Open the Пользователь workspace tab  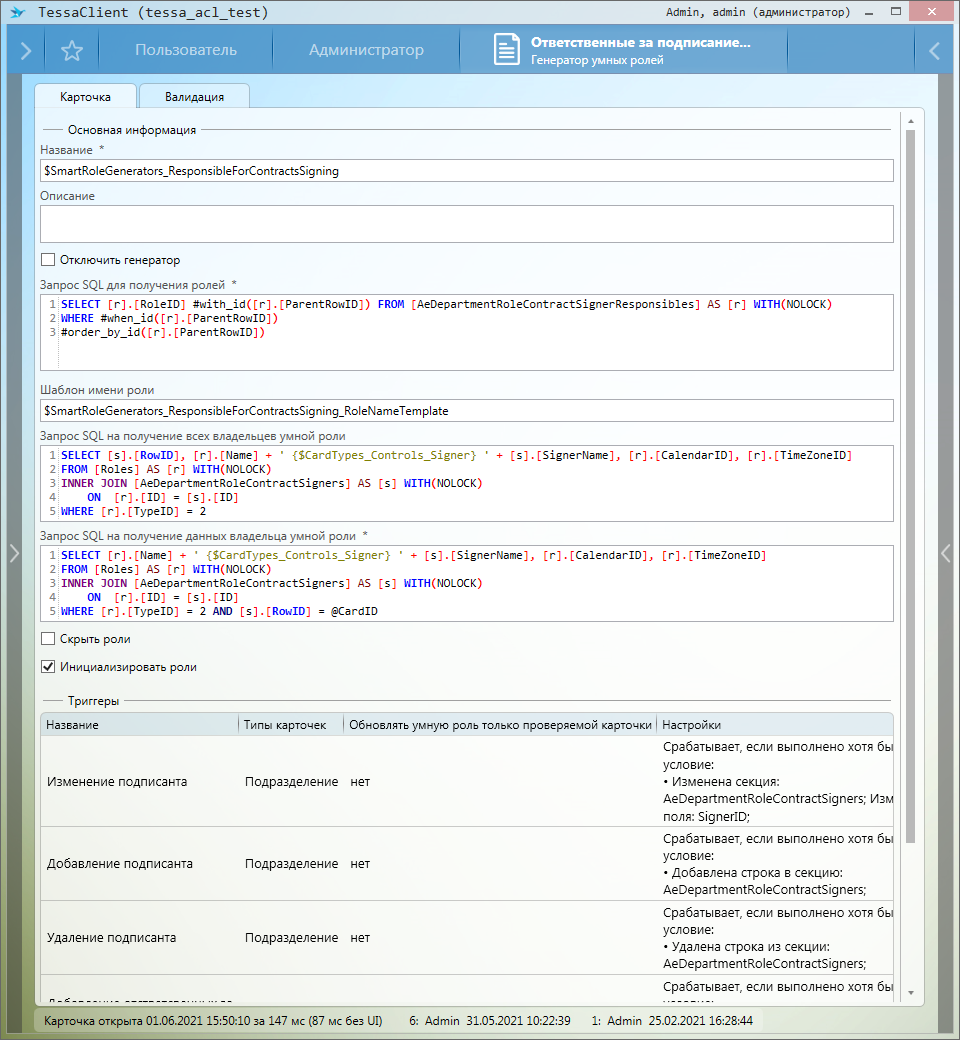(186, 51)
